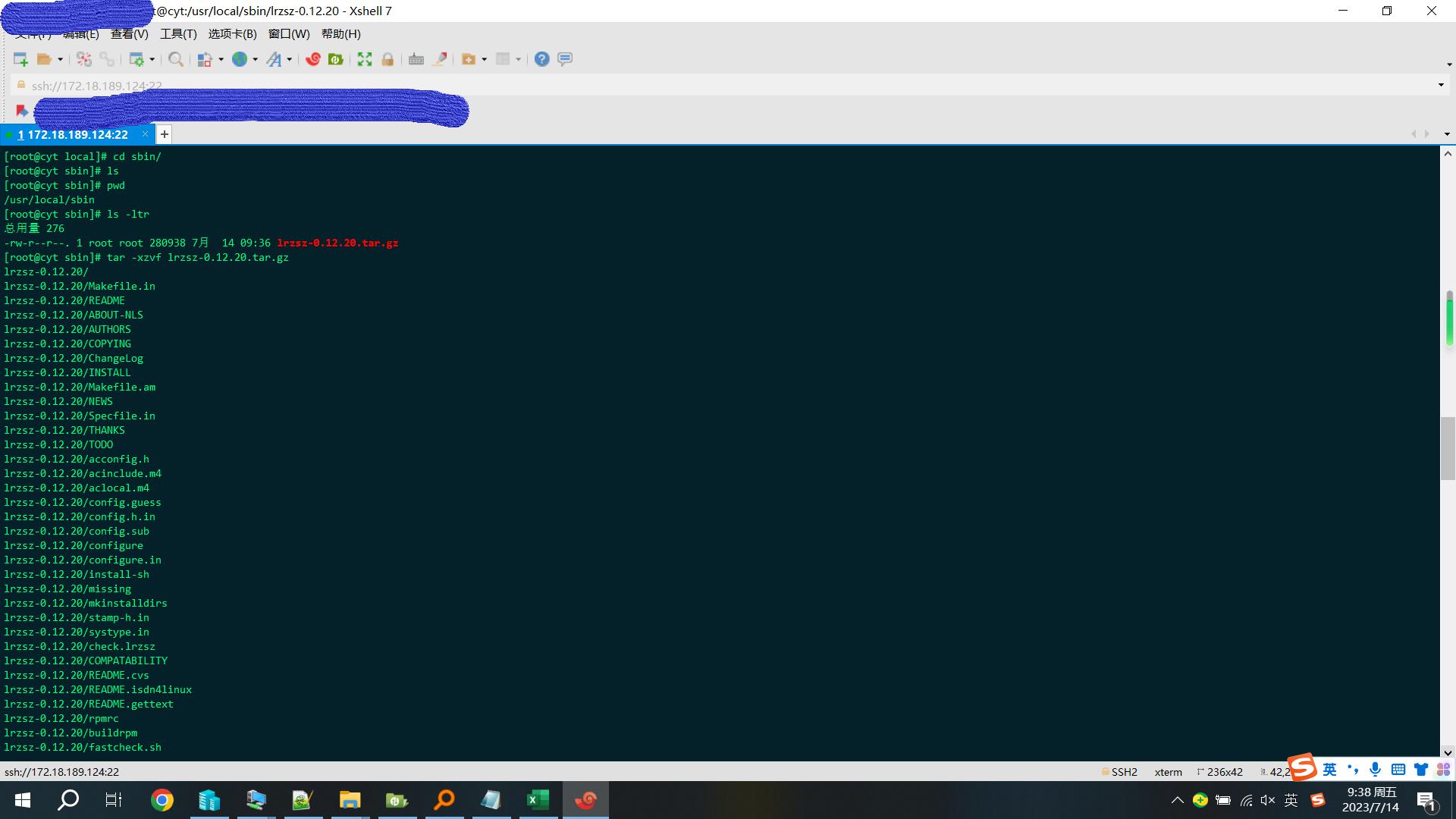Toggle the 英 input language indicator in tray
The image size is (1456, 819).
1291,800
